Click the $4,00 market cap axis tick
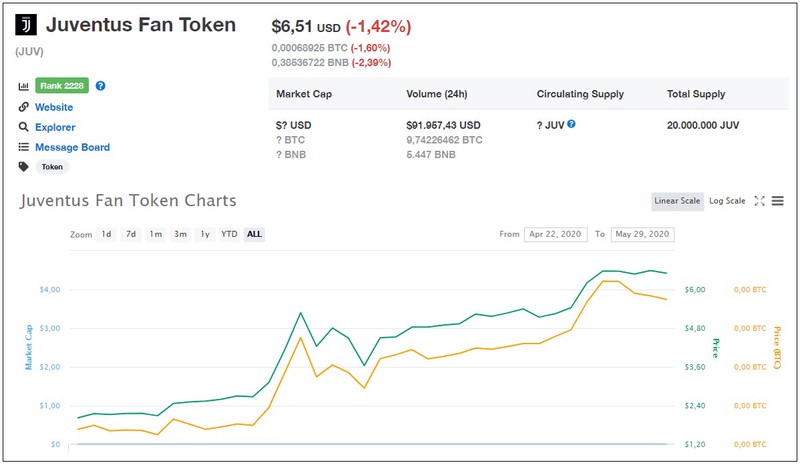 49,289
